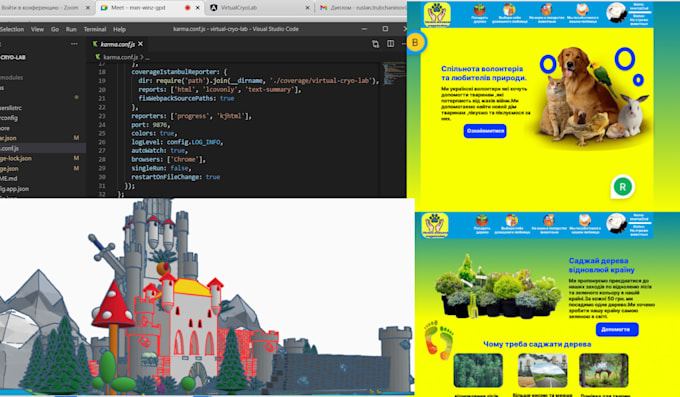This screenshot has width=680, height=397.
Task: Open the Go menu in VS Code
Action: (x=55, y=29)
